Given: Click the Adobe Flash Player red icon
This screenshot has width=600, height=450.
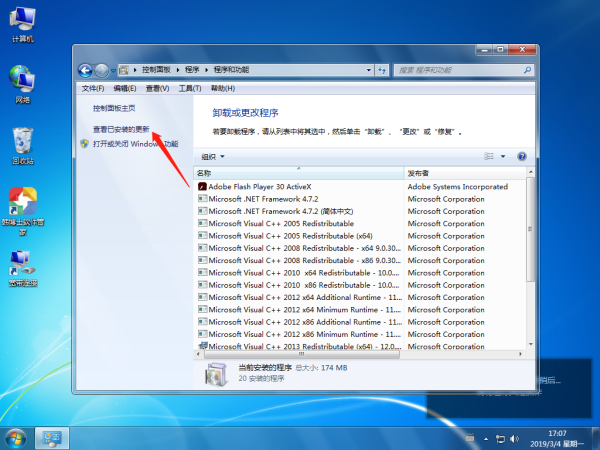Looking at the screenshot, I should [202, 187].
